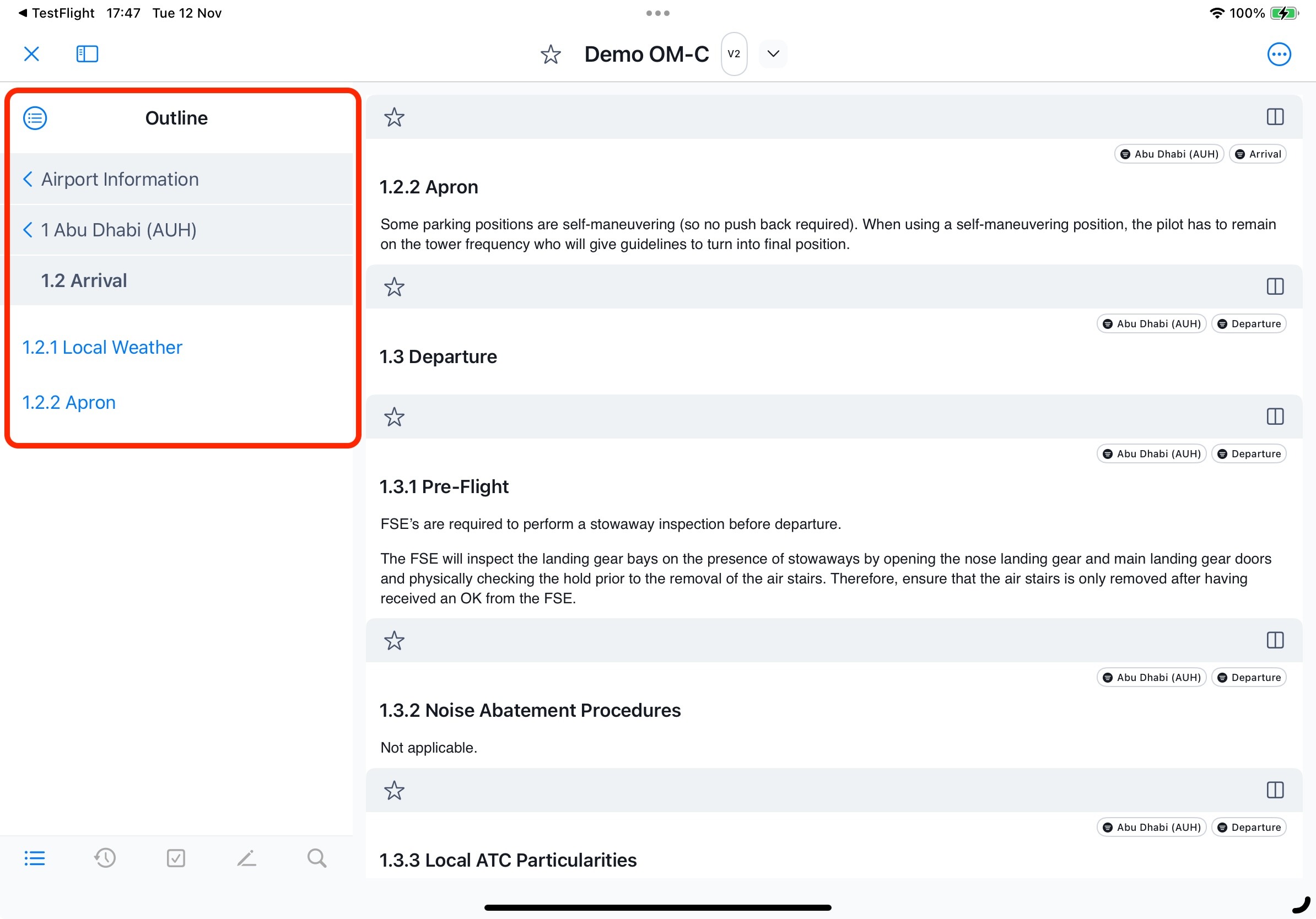Click the Arrival tag on 1.2.2 Apron

(1258, 154)
